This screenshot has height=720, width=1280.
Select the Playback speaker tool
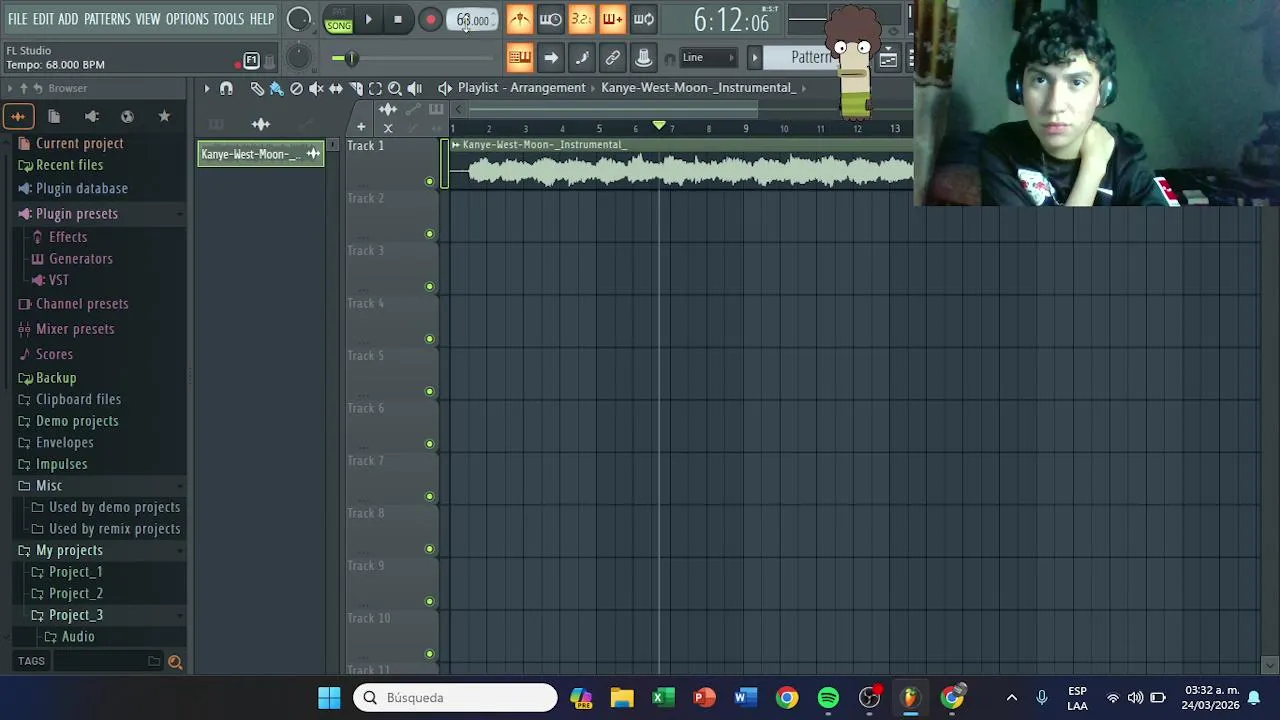[x=414, y=88]
